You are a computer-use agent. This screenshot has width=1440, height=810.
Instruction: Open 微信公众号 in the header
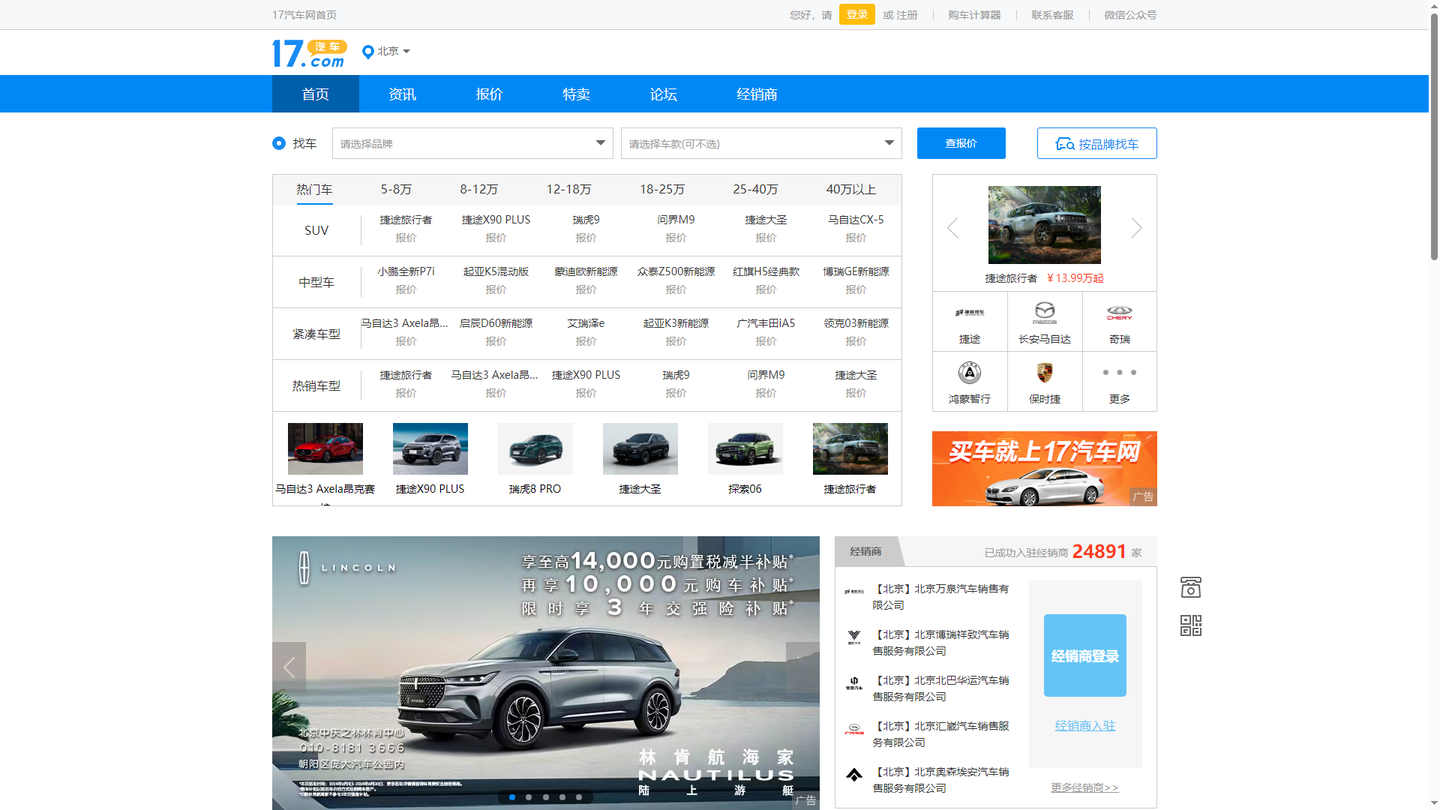click(1130, 15)
